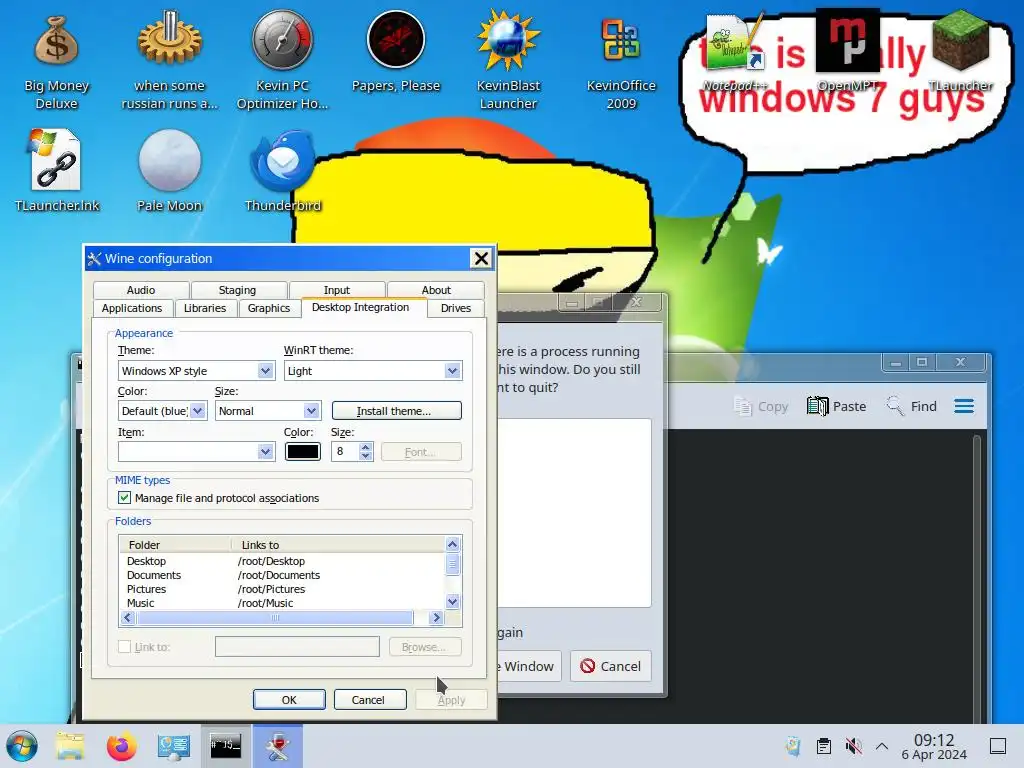Switch to the Applications tab

click(x=132, y=308)
